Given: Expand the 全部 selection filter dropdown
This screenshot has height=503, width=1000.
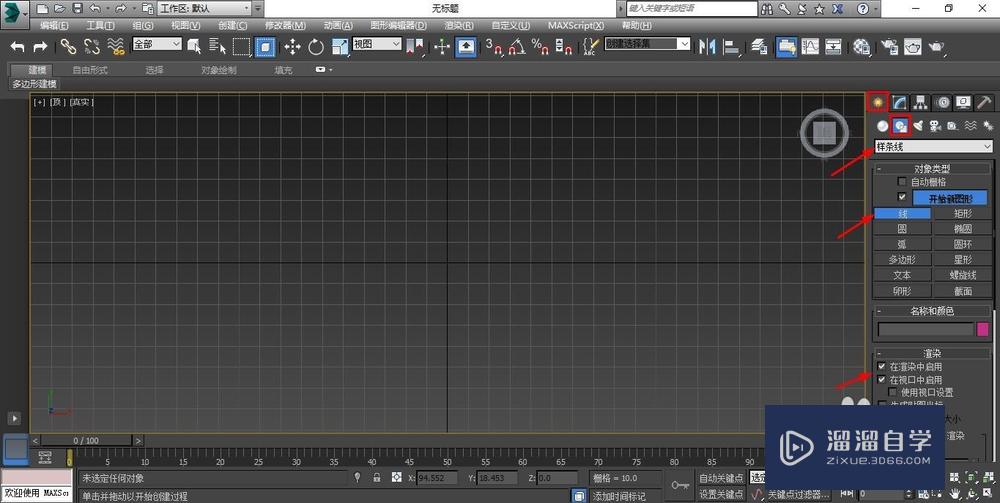Looking at the screenshot, I should pos(157,44).
